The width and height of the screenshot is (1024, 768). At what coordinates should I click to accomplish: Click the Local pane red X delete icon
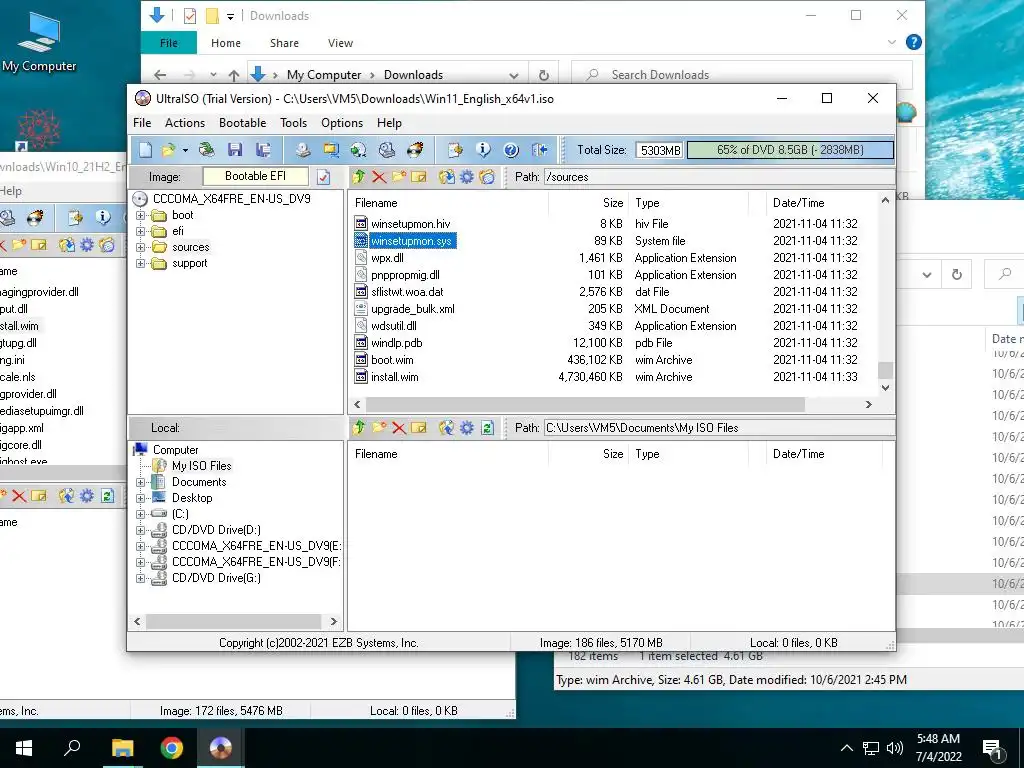pyautogui.click(x=399, y=428)
